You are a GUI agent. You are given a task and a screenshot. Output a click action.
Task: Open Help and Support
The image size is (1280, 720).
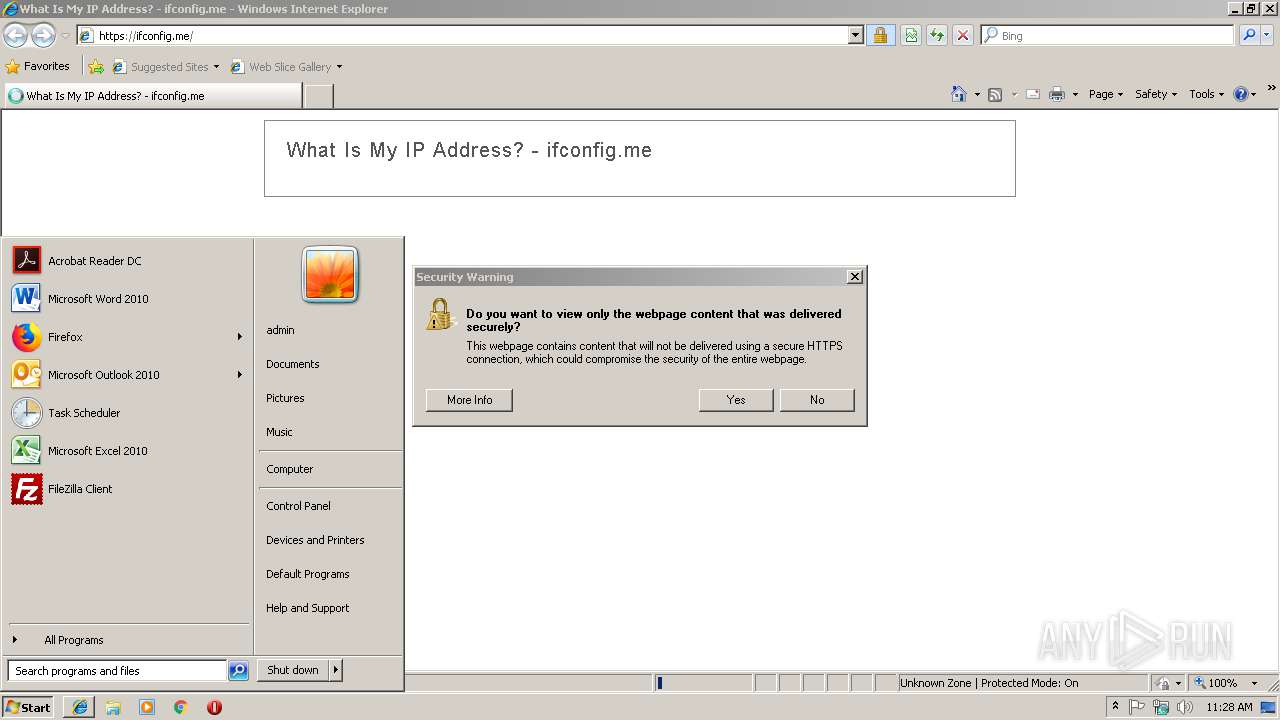point(307,608)
